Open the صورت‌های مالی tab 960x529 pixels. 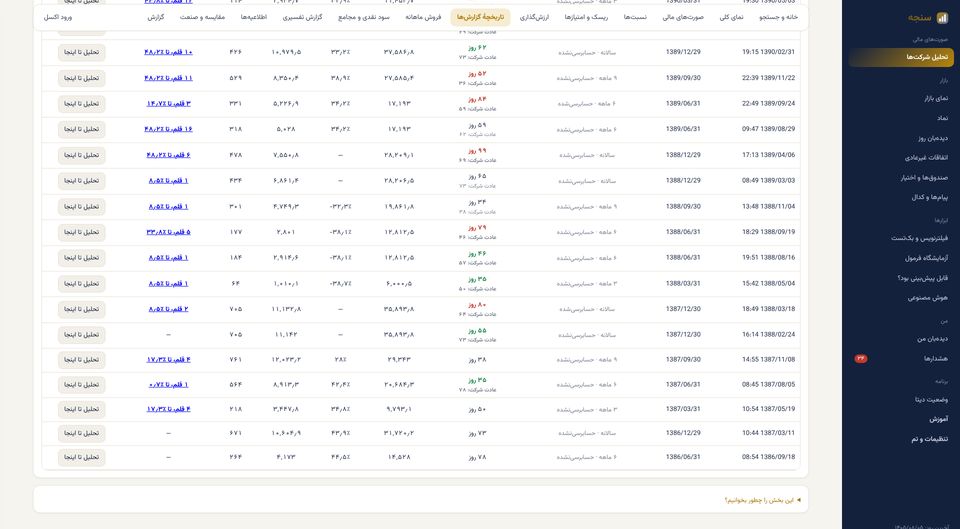(683, 17)
